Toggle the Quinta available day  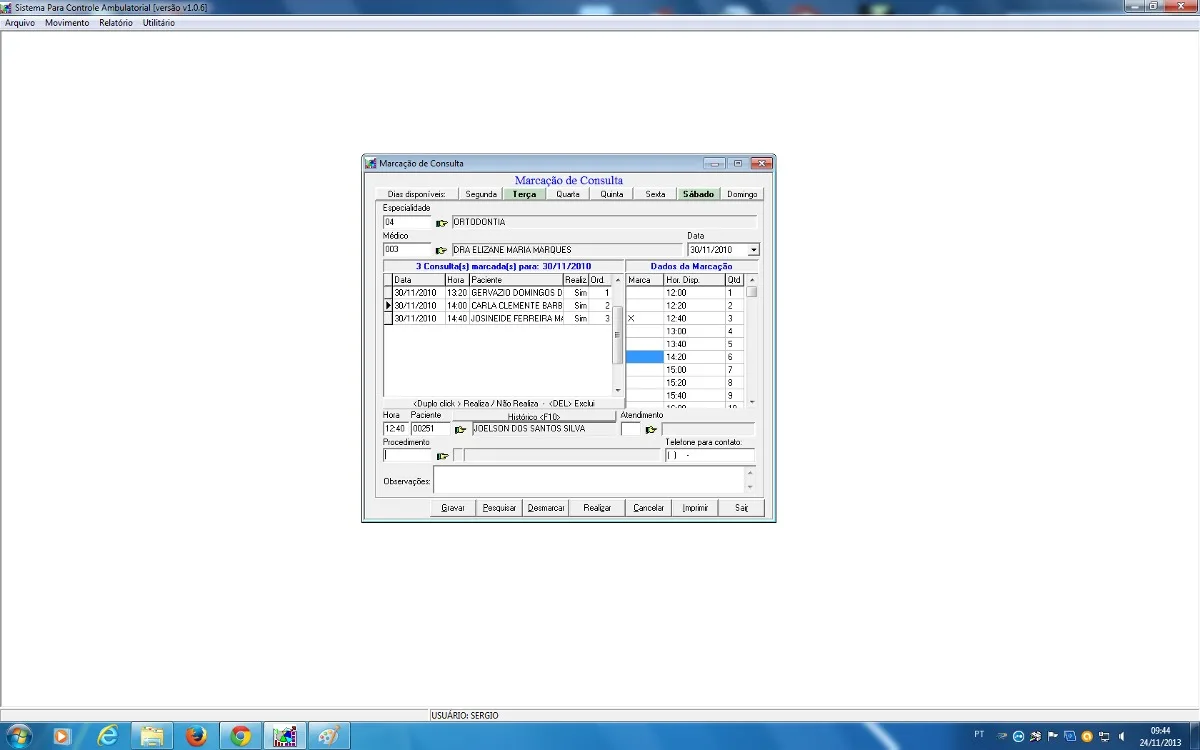coord(611,194)
